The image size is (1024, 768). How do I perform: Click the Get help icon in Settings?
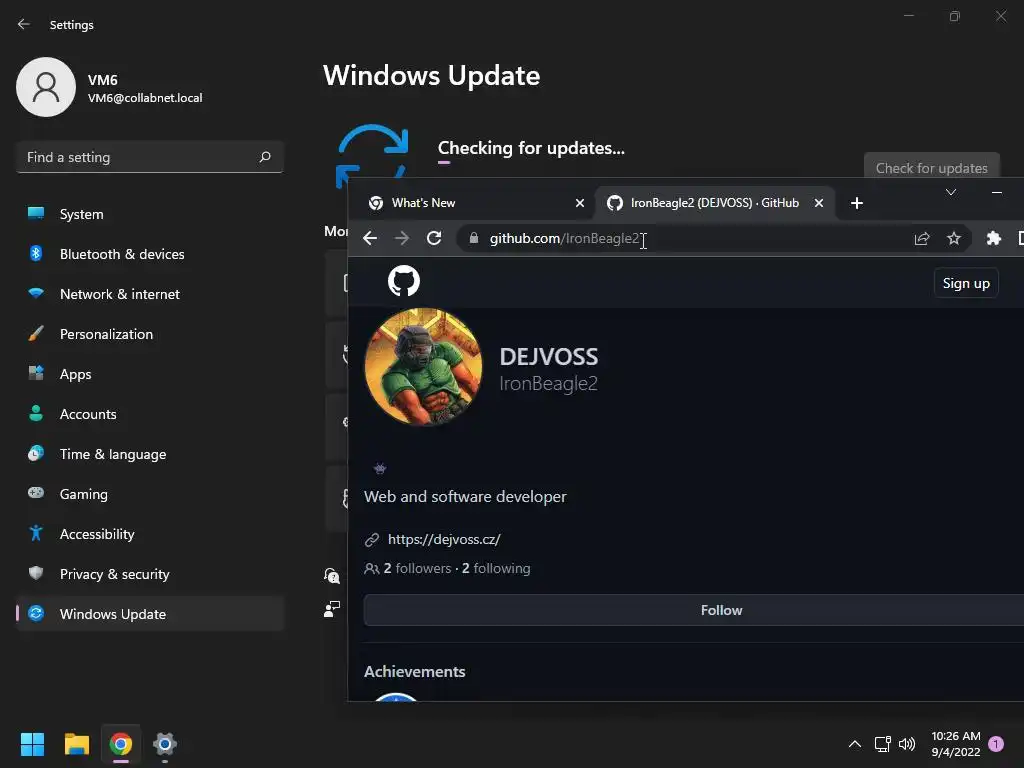(332, 575)
